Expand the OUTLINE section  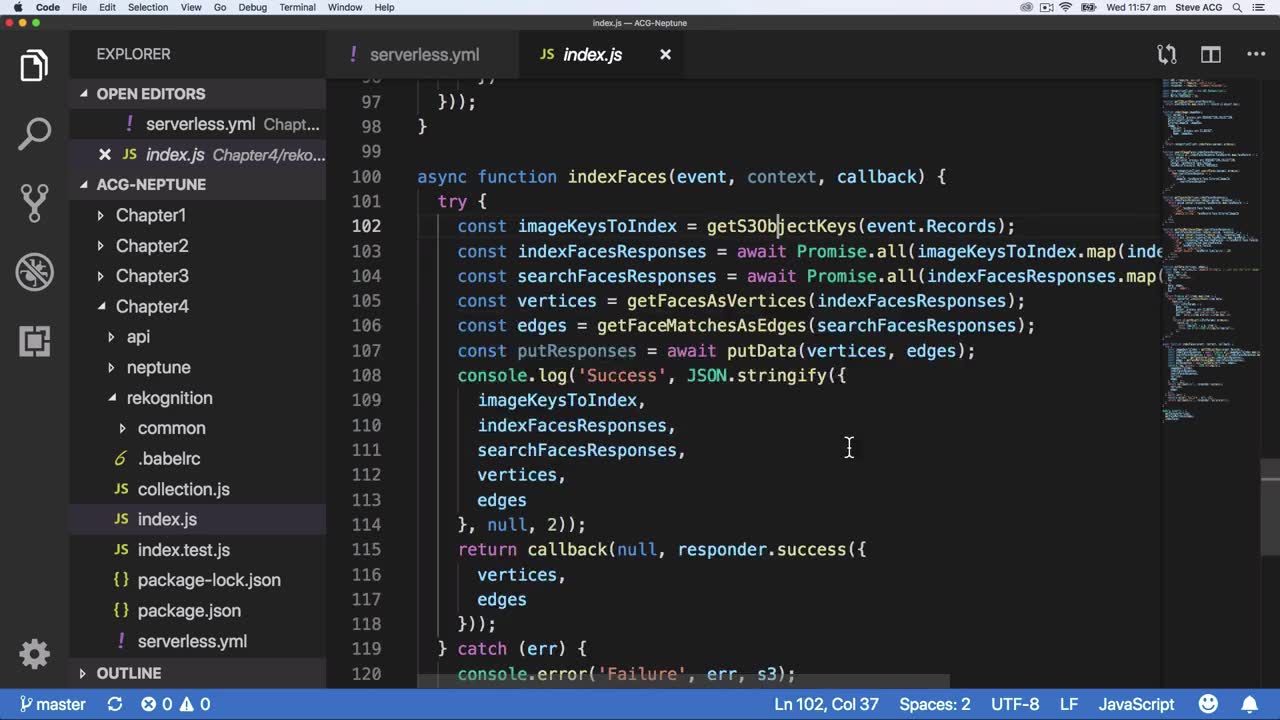coord(128,673)
